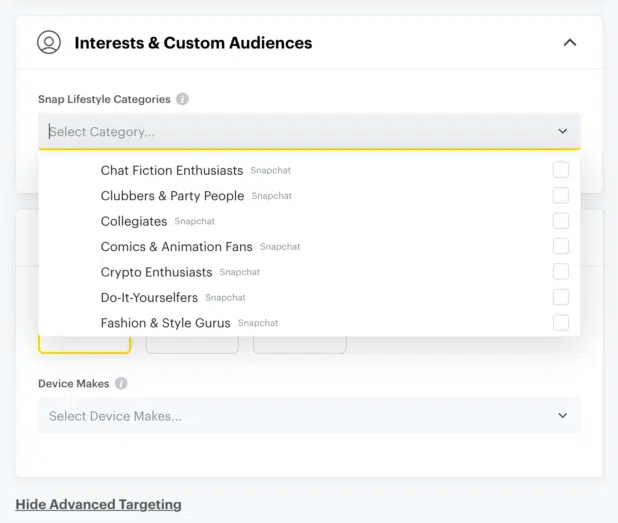Collapse Interests & Custom Audiences section chevron
The image size is (618, 523).
click(570, 43)
